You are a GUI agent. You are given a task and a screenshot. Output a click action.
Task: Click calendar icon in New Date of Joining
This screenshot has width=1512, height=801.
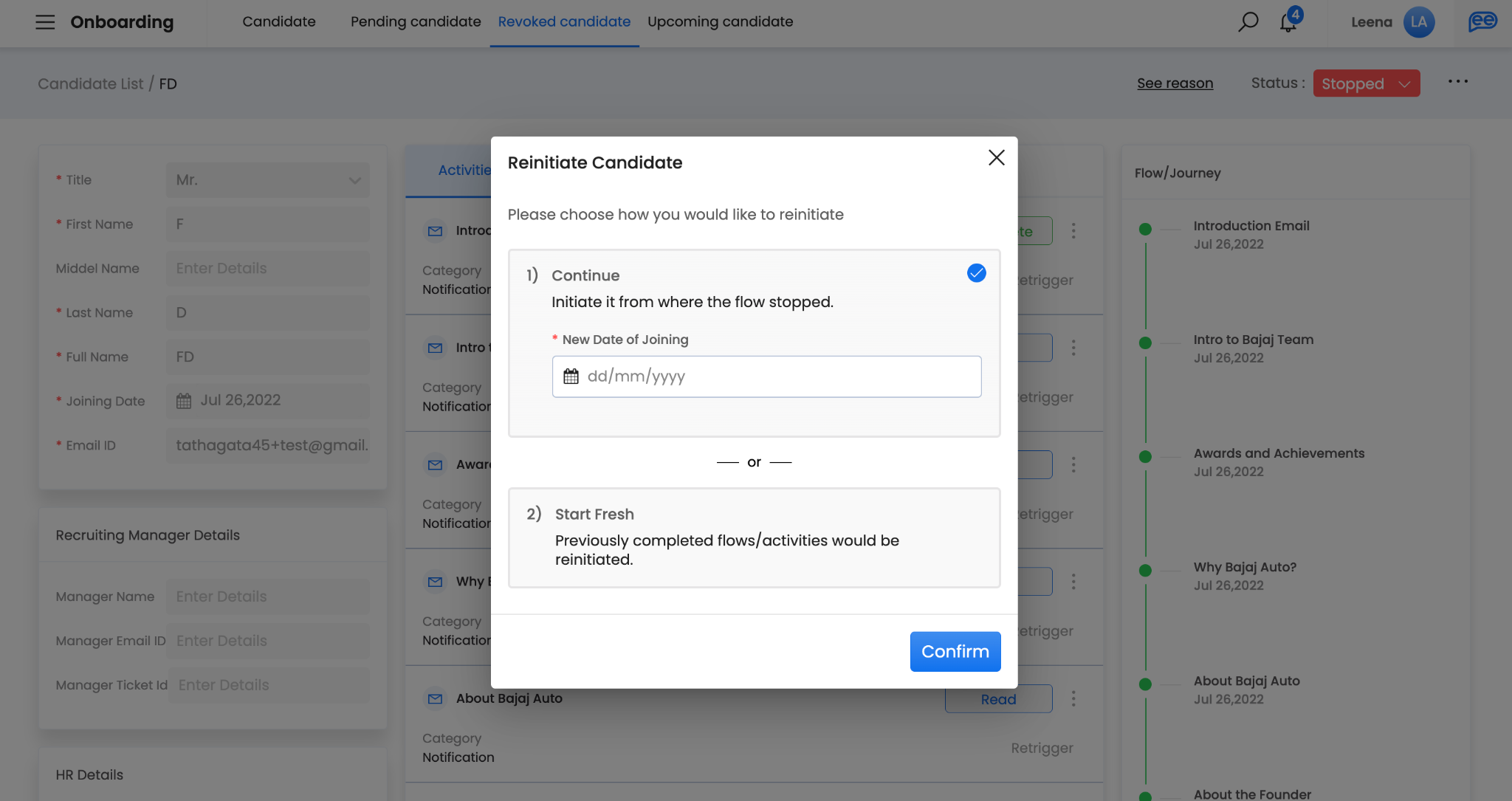point(571,377)
